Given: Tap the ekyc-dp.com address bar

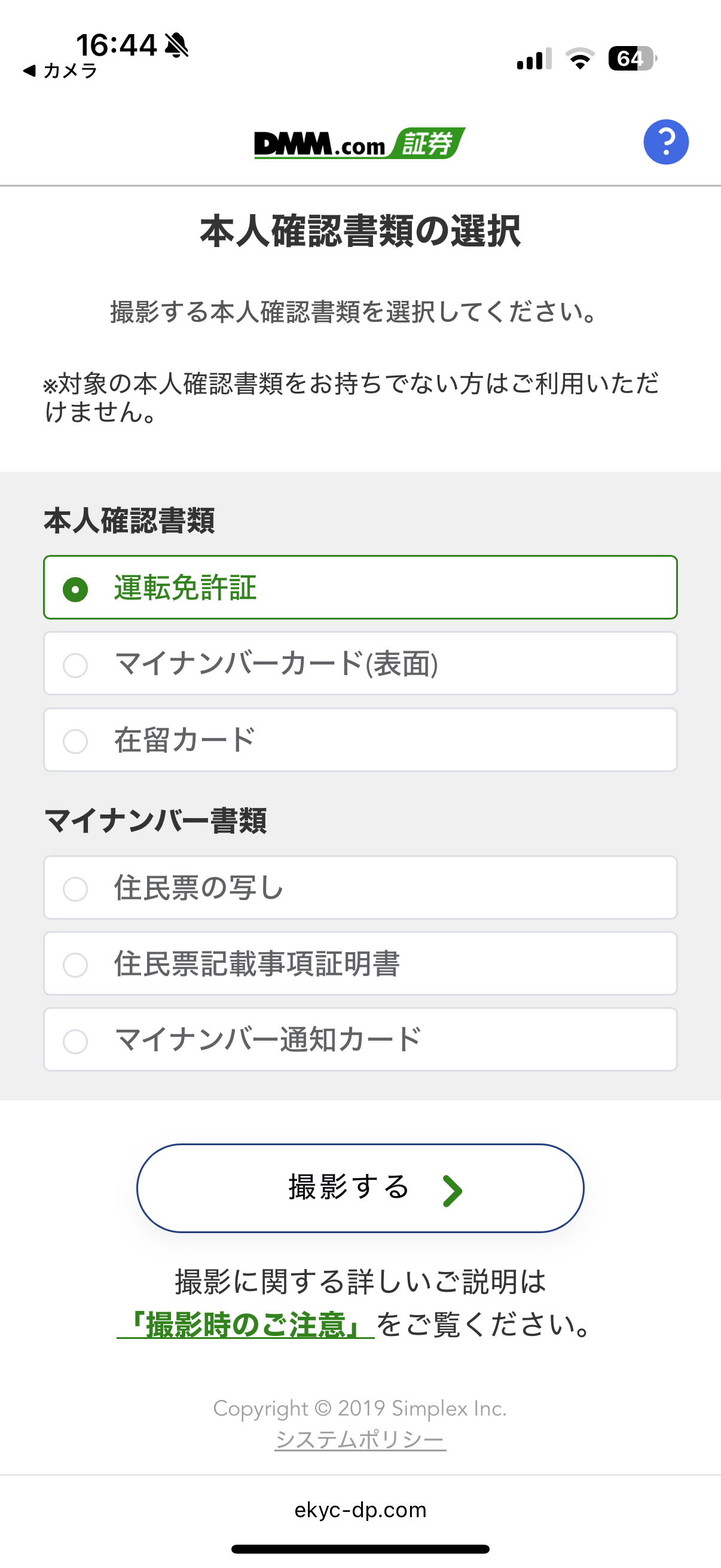Looking at the screenshot, I should 360,1510.
